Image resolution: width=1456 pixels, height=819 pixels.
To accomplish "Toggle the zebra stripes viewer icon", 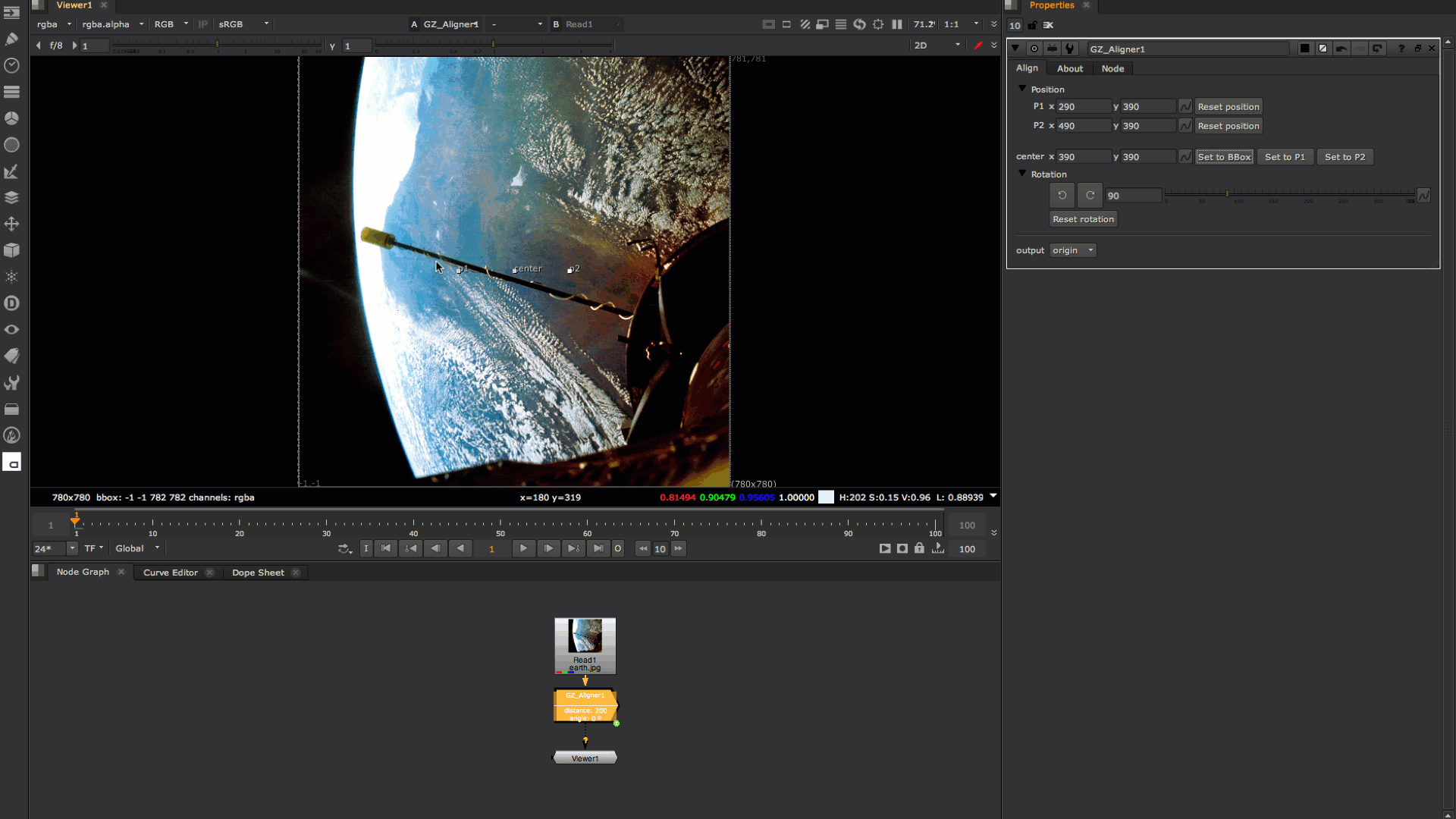I will (x=805, y=24).
